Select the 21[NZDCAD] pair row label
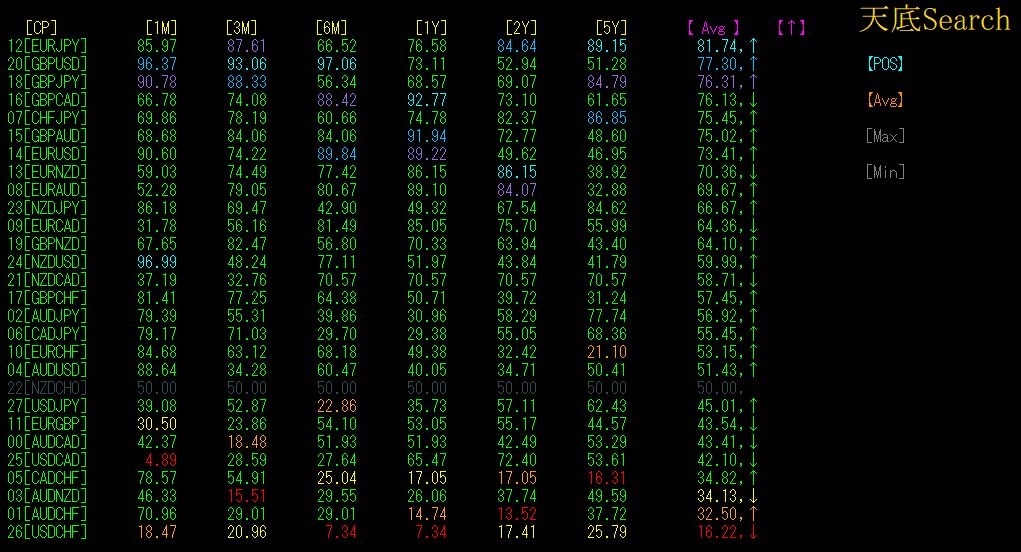 47,280
